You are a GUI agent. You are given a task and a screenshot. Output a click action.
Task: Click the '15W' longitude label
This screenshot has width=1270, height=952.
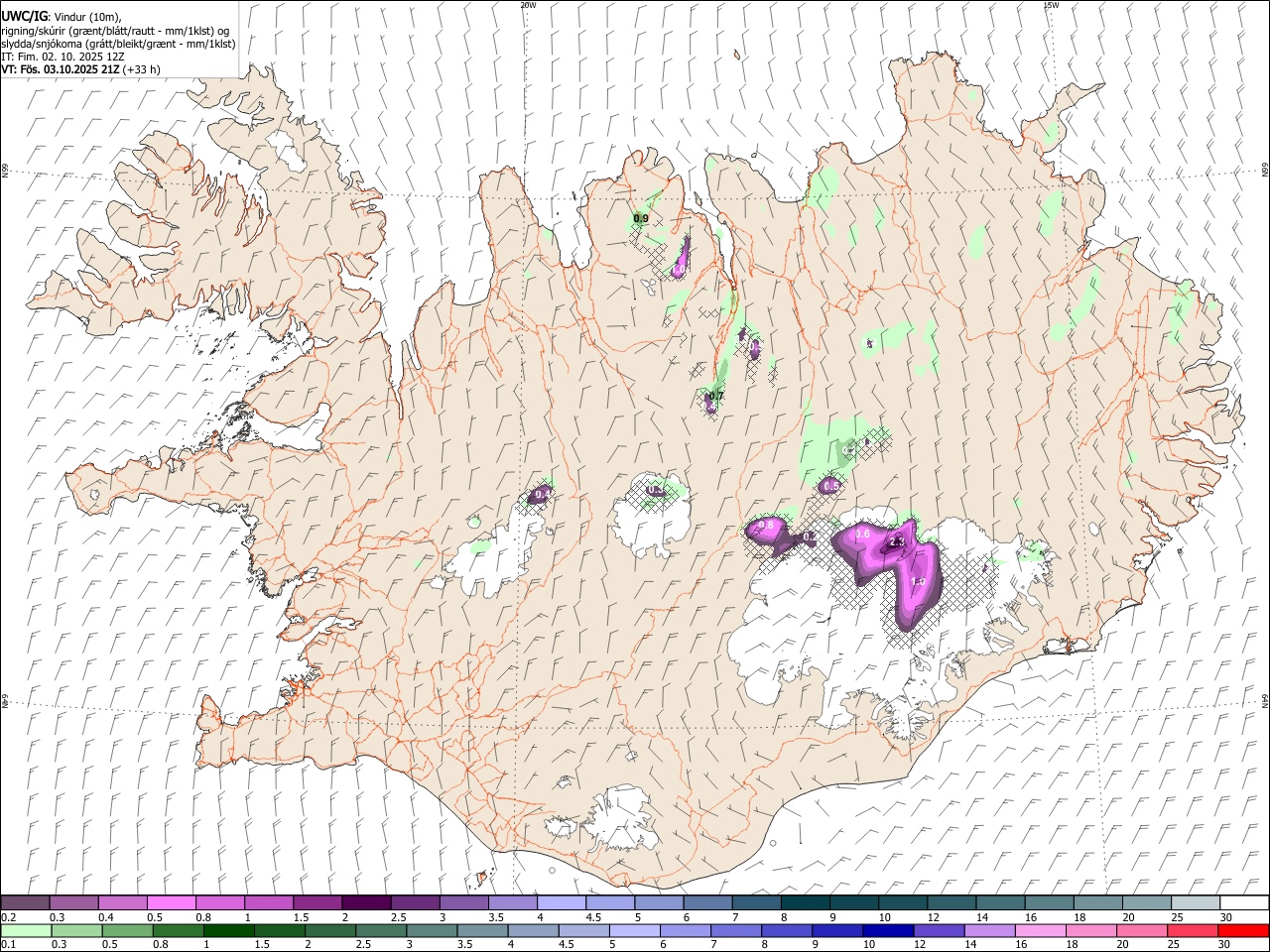pos(1051,5)
